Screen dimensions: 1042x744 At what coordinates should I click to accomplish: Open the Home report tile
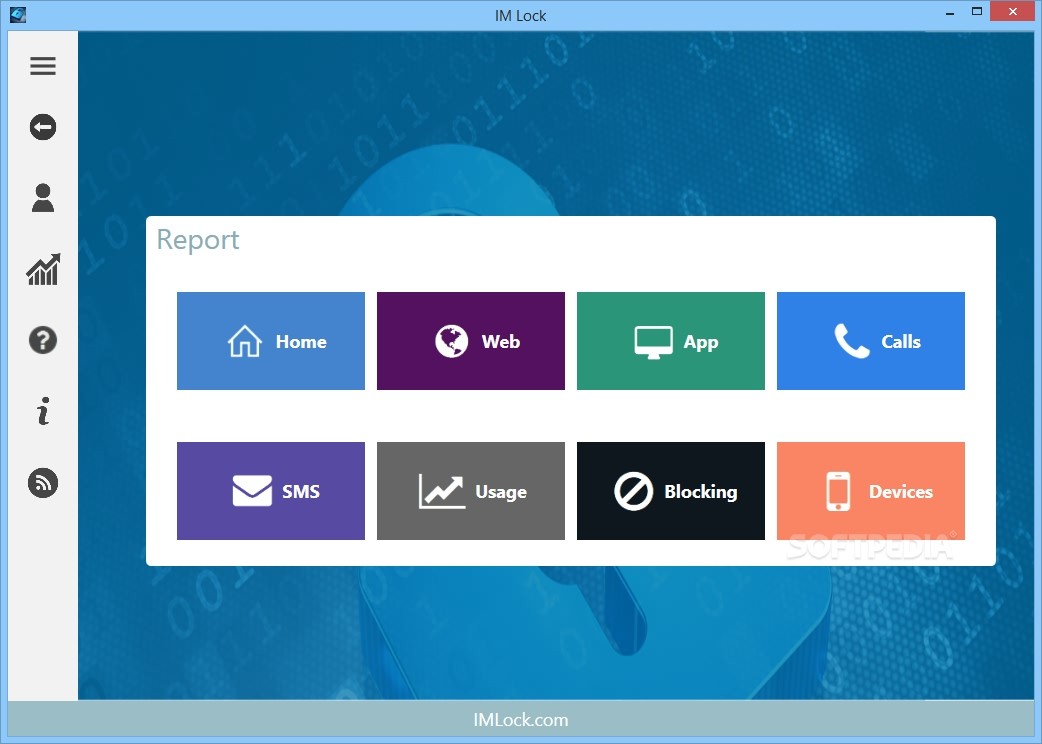point(270,341)
